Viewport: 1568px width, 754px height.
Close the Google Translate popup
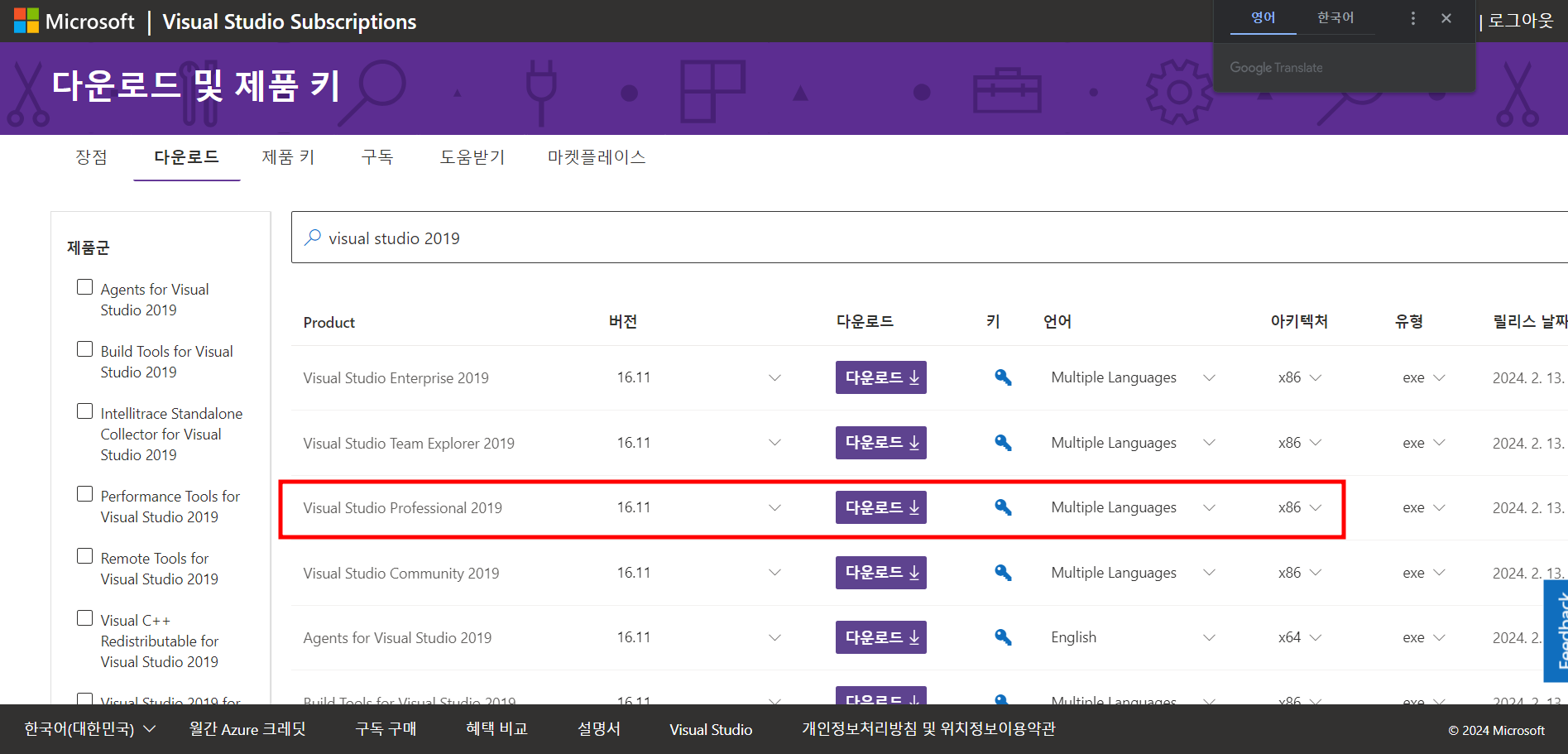pos(1446,18)
